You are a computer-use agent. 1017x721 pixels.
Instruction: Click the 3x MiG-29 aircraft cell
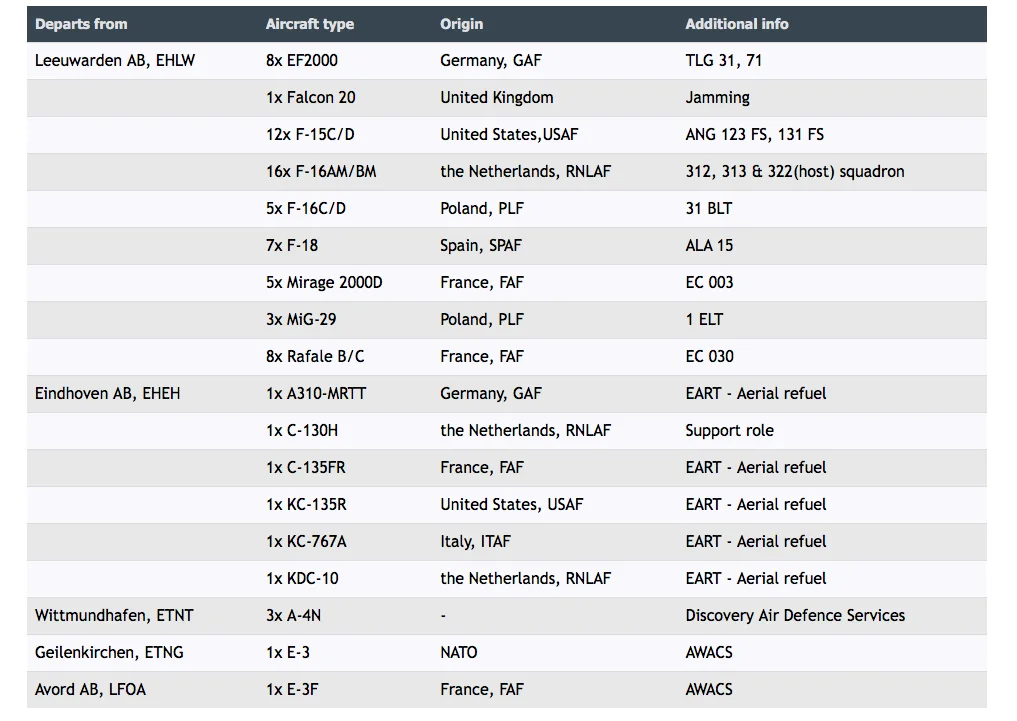coord(301,320)
